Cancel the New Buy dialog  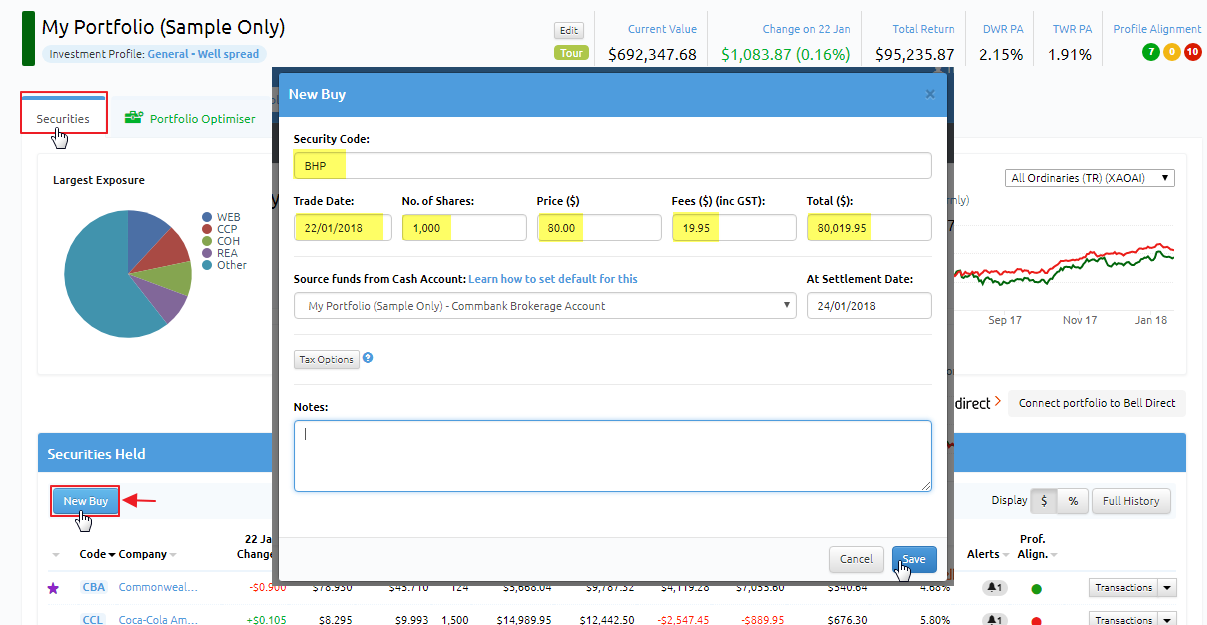tap(856, 559)
